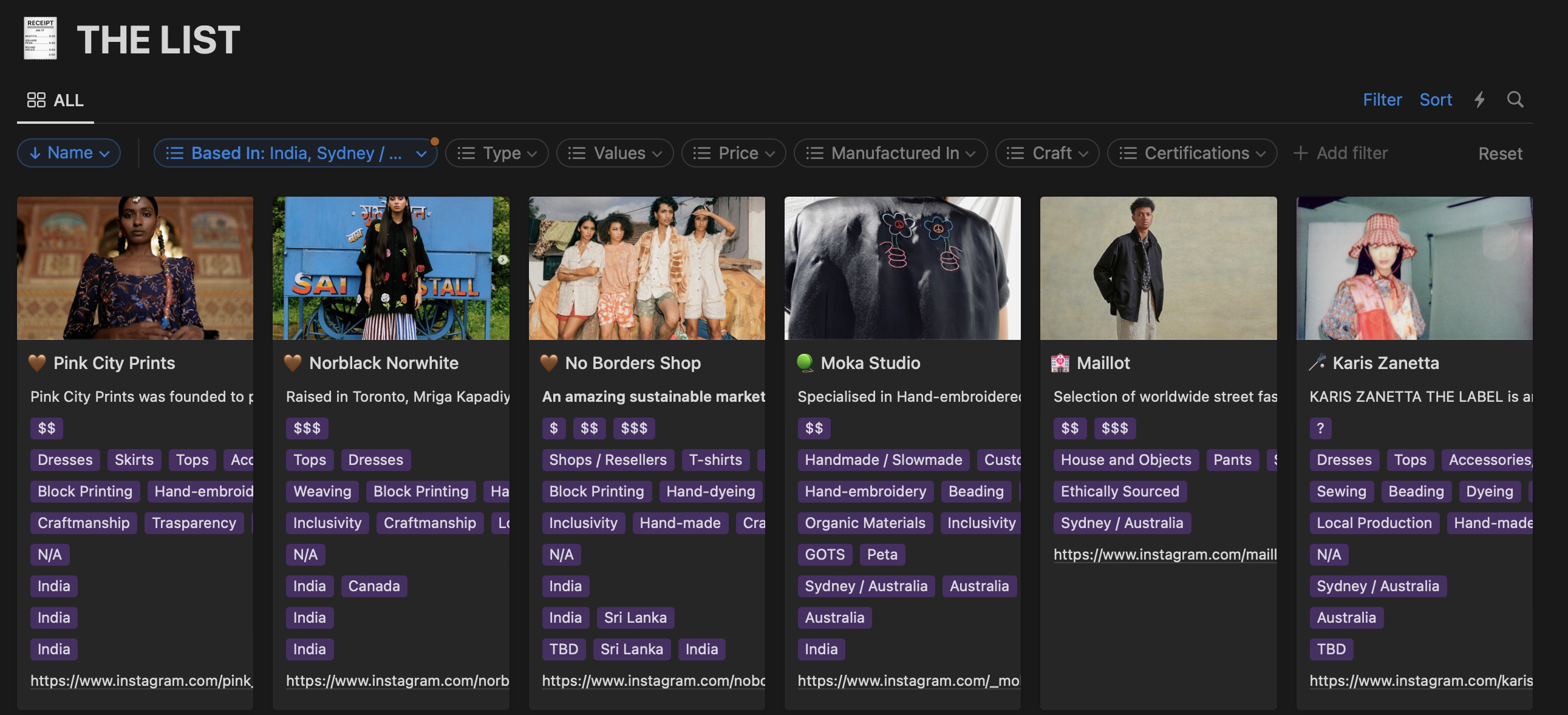Open automations via lightning bolt icon
1568x715 pixels.
pos(1479,99)
